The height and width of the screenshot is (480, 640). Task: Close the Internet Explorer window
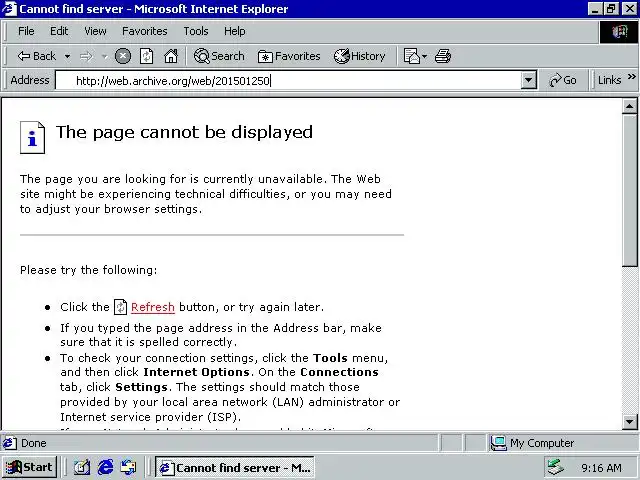(x=629, y=9)
